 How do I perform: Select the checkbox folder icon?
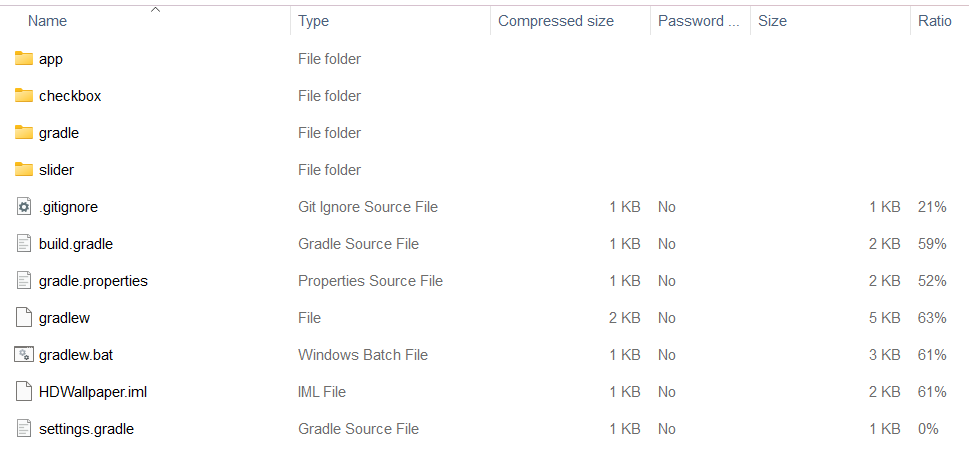pos(23,96)
